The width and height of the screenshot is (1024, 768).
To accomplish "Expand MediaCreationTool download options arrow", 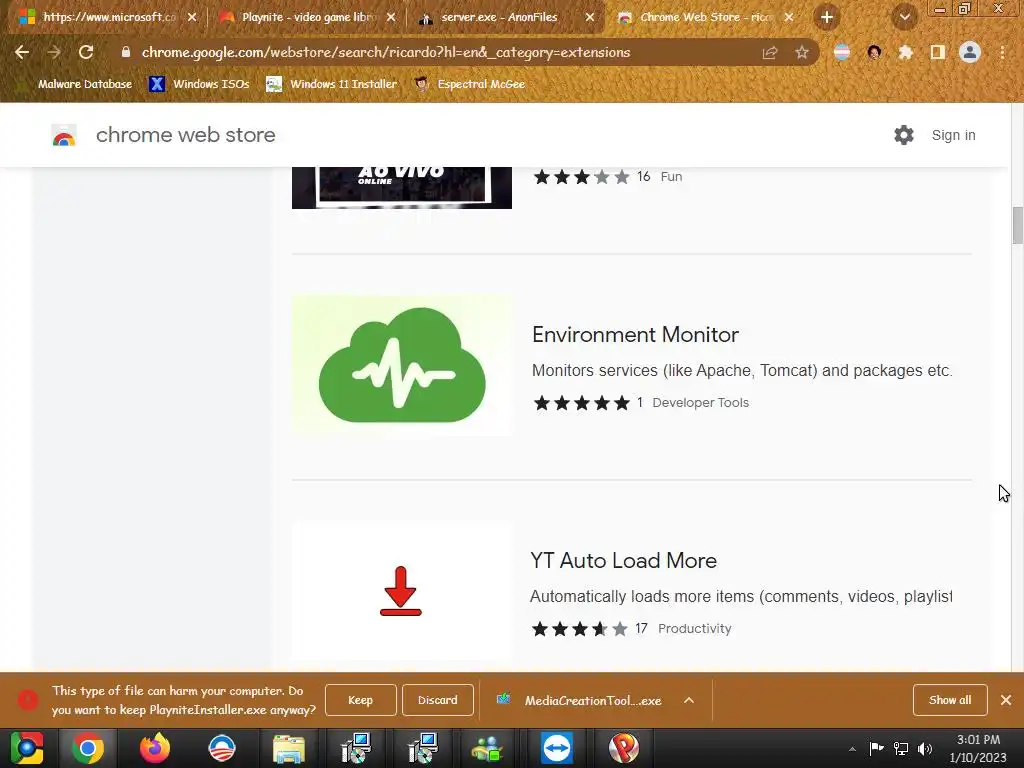I will pyautogui.click(x=689, y=700).
